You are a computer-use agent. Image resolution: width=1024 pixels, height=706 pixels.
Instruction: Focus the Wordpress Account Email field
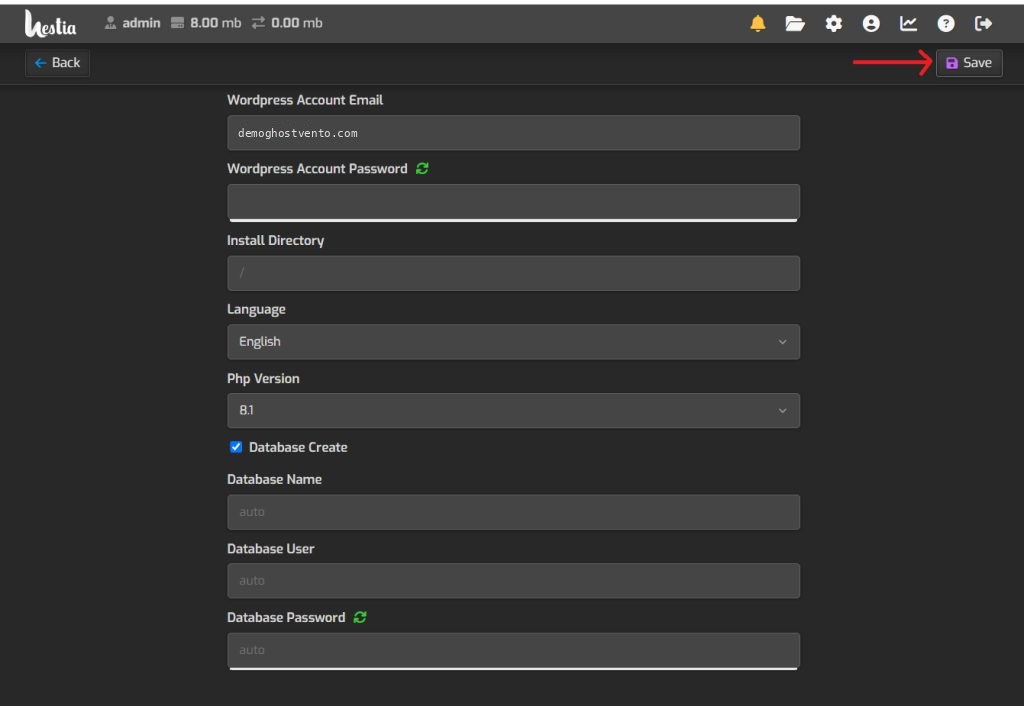pos(513,133)
